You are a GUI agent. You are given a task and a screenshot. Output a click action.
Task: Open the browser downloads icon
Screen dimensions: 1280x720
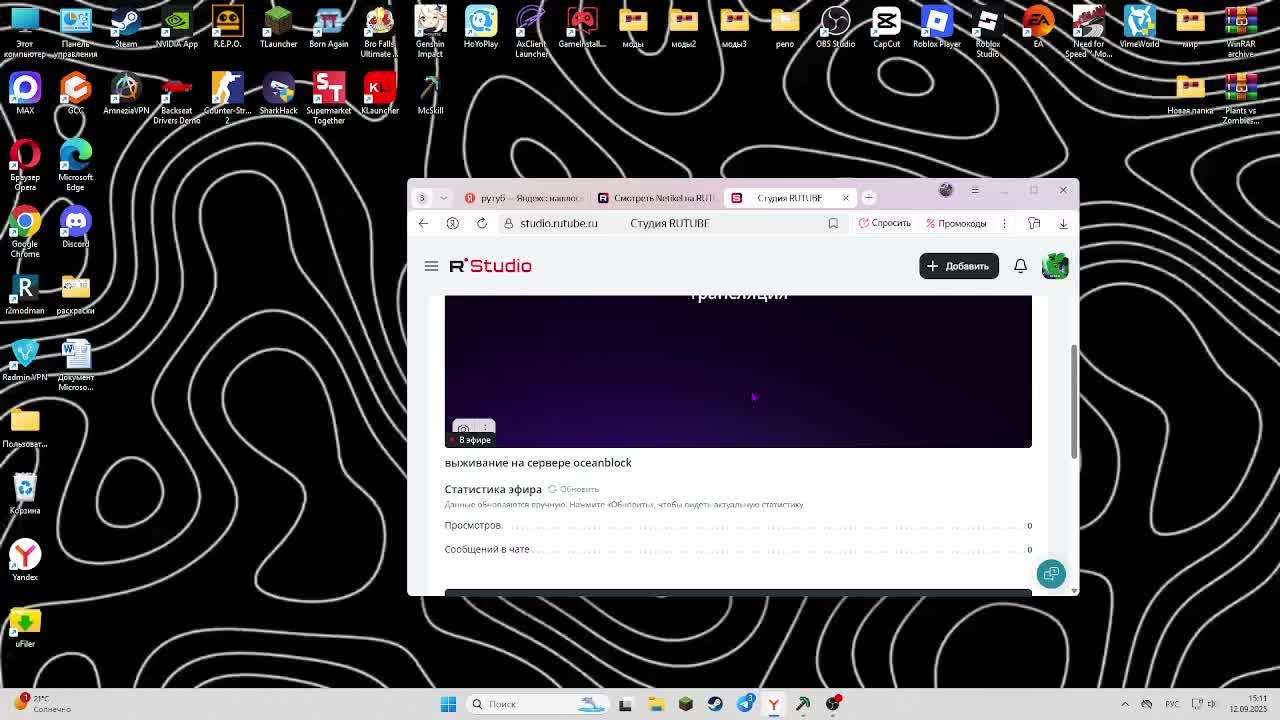1063,223
